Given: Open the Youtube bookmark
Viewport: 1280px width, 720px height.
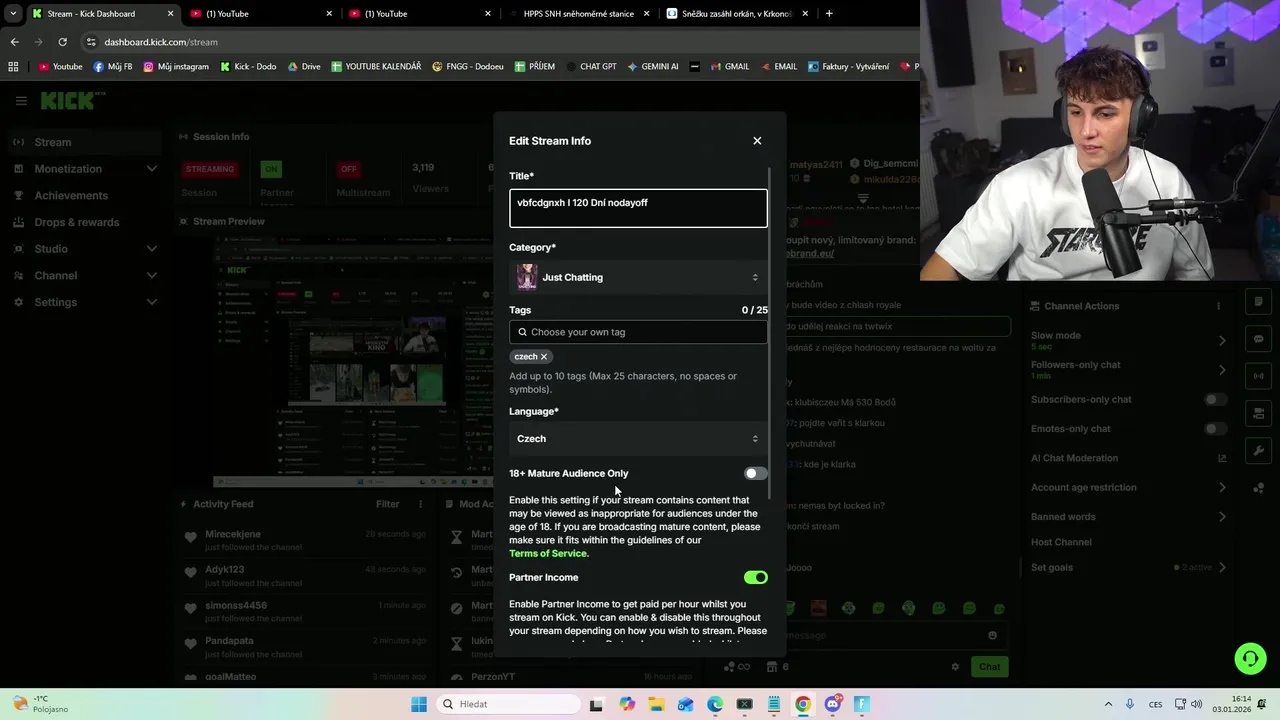Looking at the screenshot, I should [60, 67].
